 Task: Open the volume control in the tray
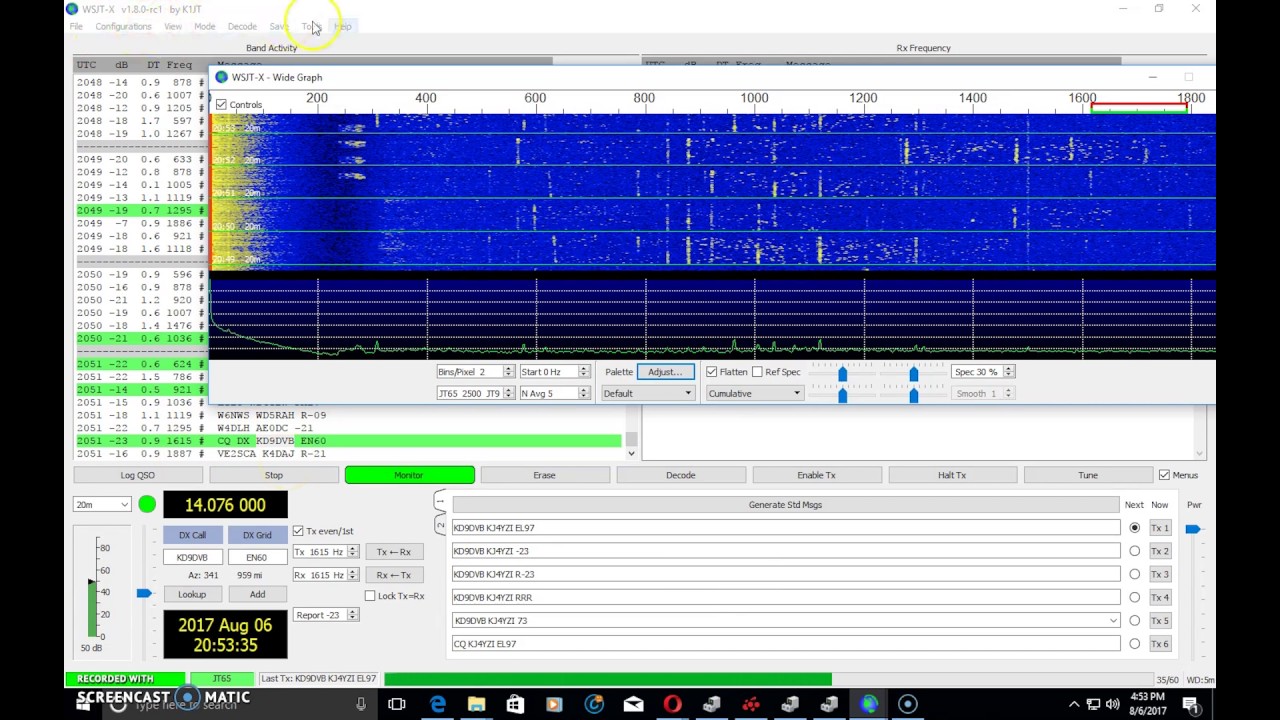(x=1112, y=704)
